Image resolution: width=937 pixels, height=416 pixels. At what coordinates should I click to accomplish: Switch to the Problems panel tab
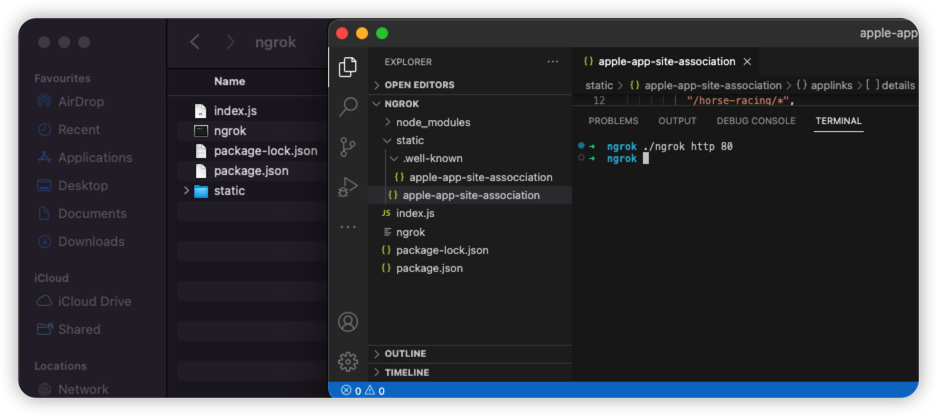click(x=613, y=121)
